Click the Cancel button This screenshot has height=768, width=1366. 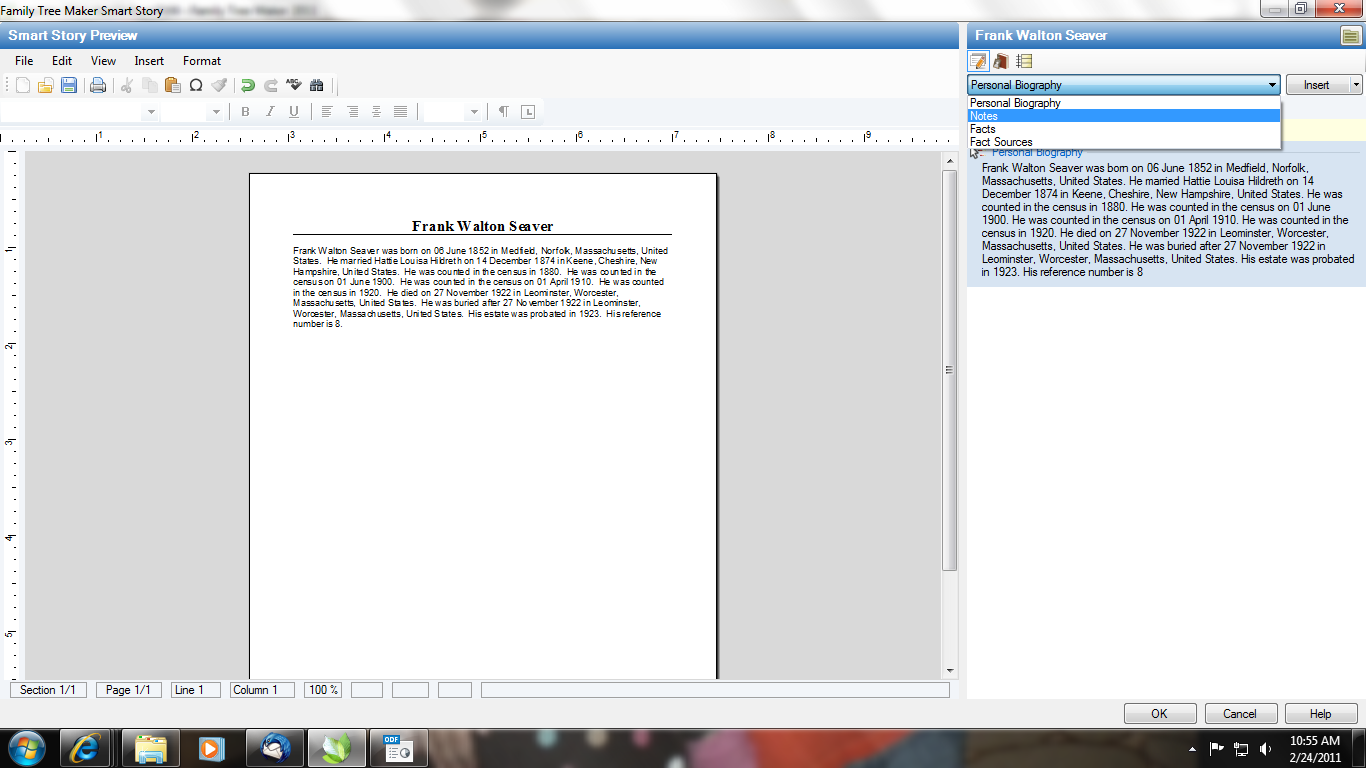tap(1240, 714)
